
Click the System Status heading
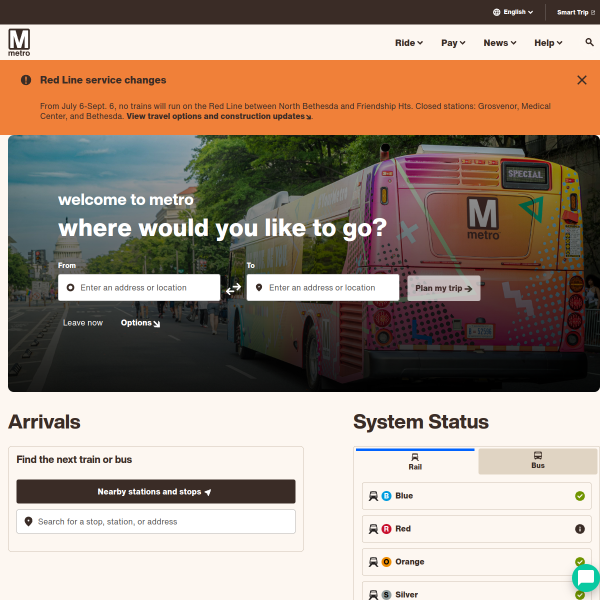[x=421, y=422]
